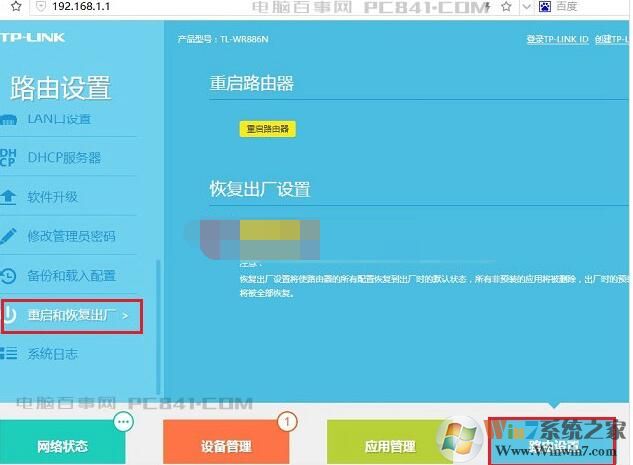Click the power icon for restart and reset
633x465 pixels.
(x=10, y=315)
